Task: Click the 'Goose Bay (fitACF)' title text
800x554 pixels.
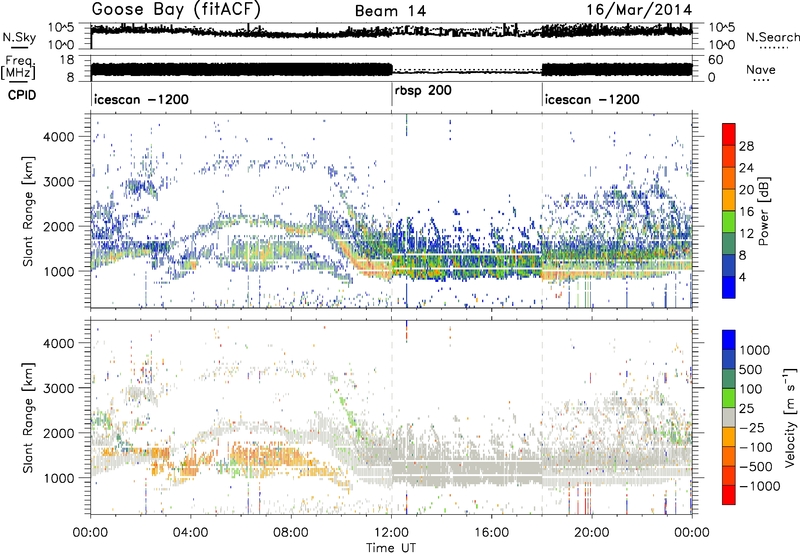Action: (x=176, y=10)
